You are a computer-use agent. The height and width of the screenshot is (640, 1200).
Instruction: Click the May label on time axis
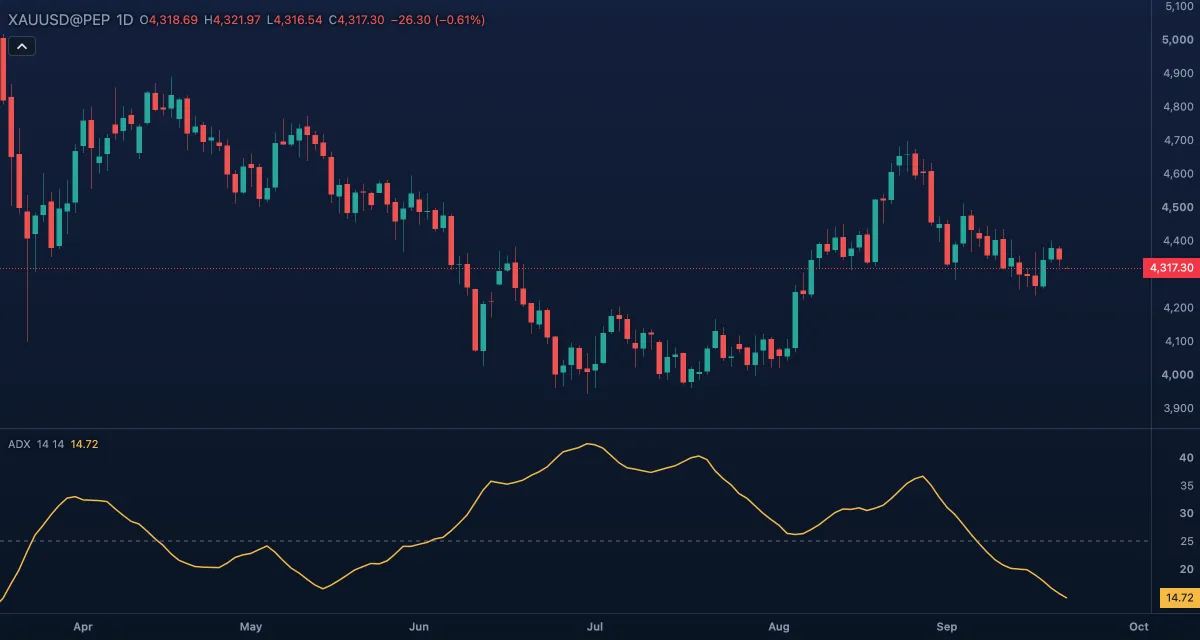tap(251, 627)
